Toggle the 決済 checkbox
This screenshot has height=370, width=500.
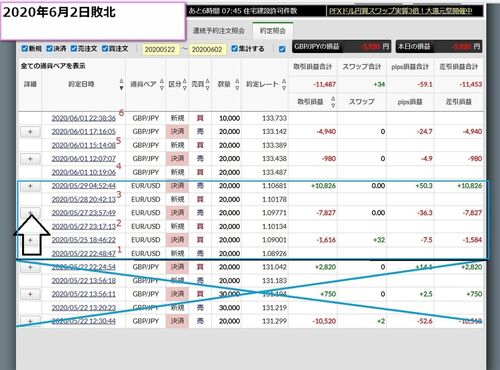point(49,49)
